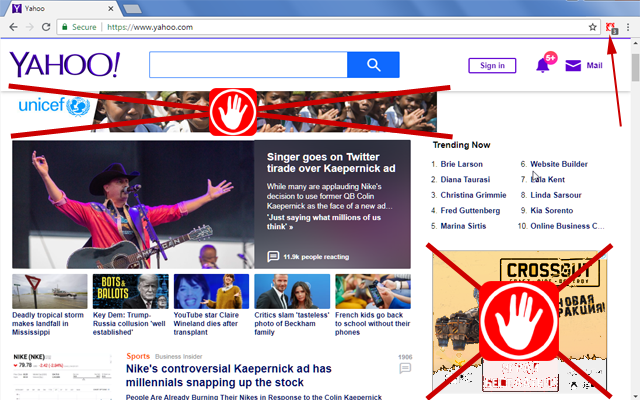Click the NIKE (NKE) stock chart
Viewport: 640px width, 400px height.
coord(62,376)
